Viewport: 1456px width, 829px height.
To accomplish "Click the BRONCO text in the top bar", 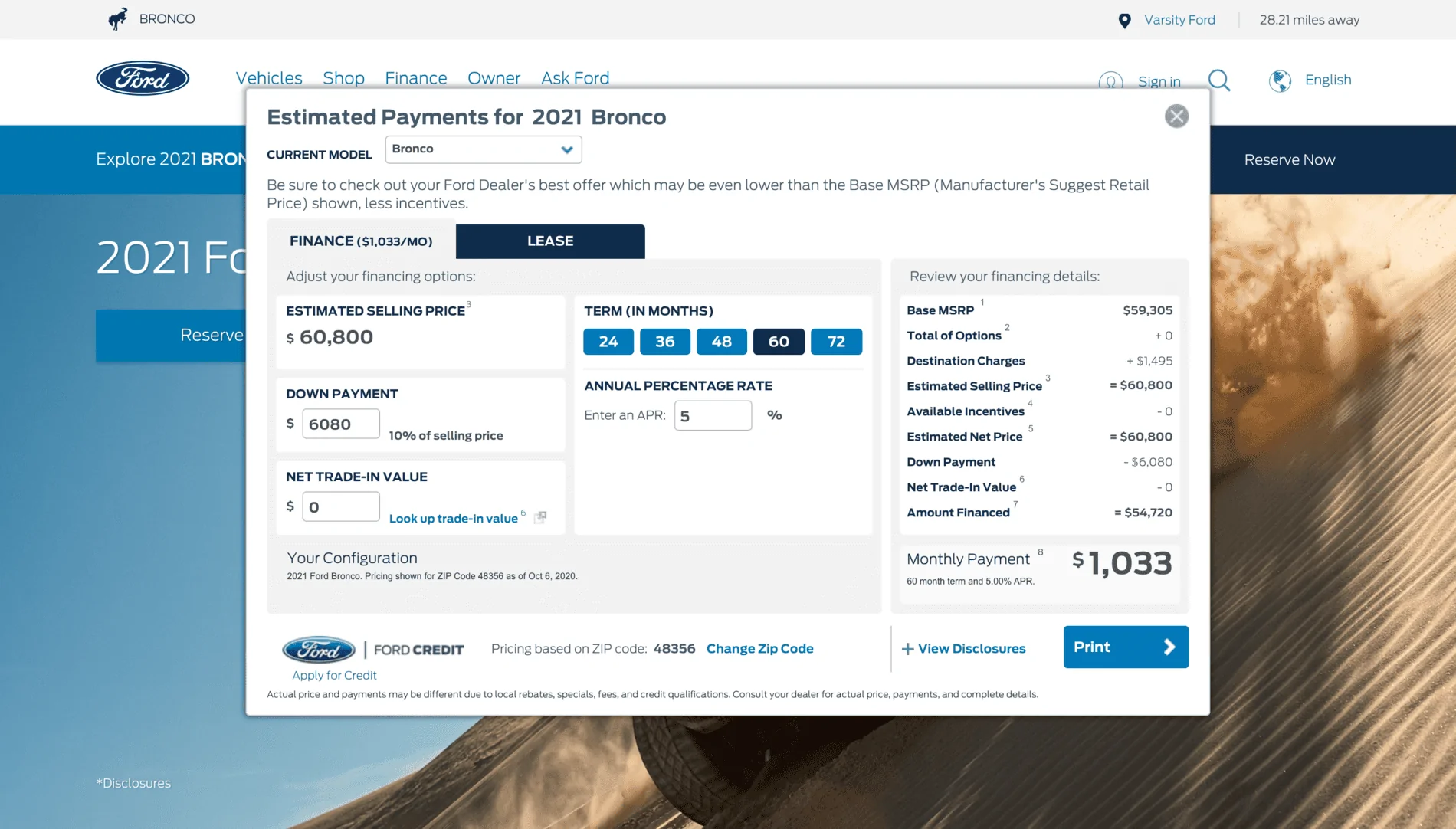I will 167,19.
